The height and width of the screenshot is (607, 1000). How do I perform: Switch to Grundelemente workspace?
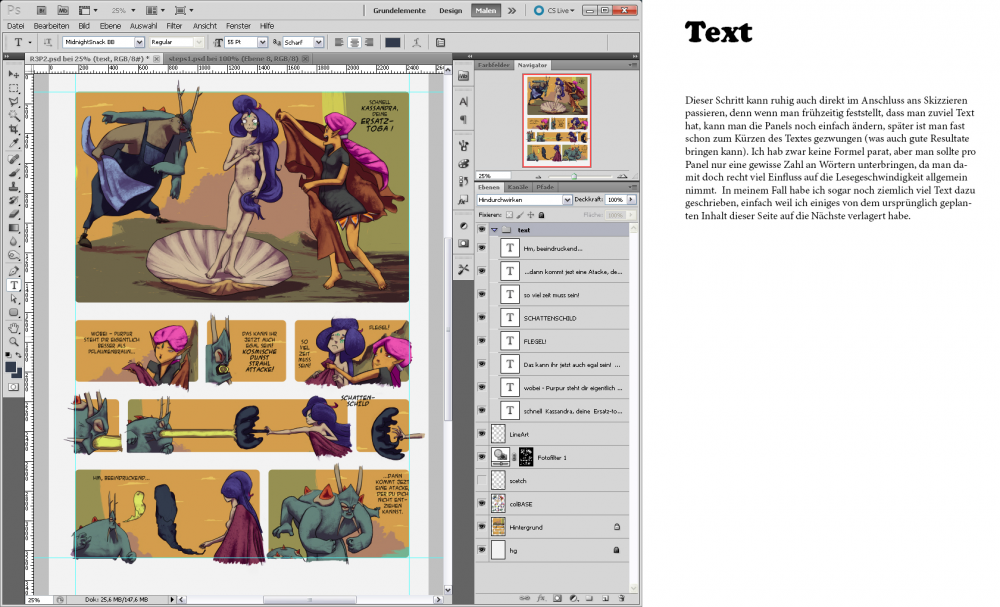click(x=399, y=10)
